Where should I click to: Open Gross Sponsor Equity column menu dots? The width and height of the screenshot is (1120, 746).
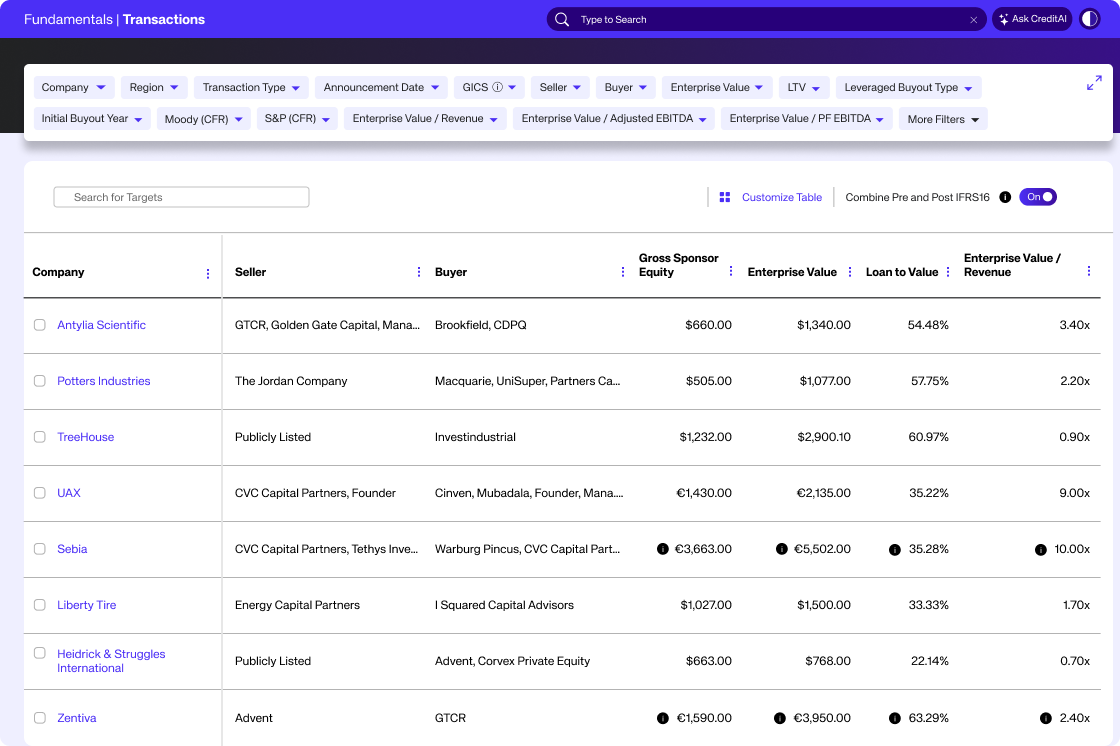coord(731,271)
